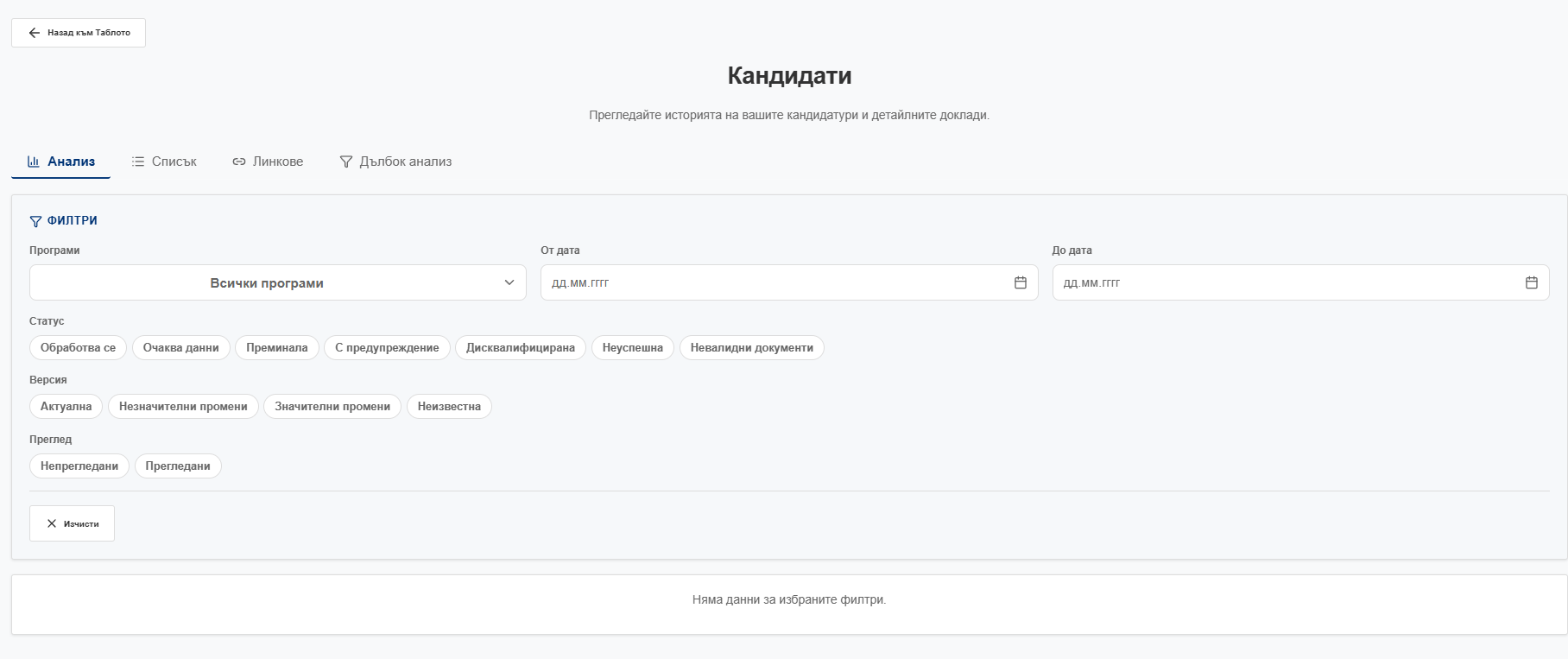
Task: Enable the 'С предупреждение' status filter
Action: point(387,348)
